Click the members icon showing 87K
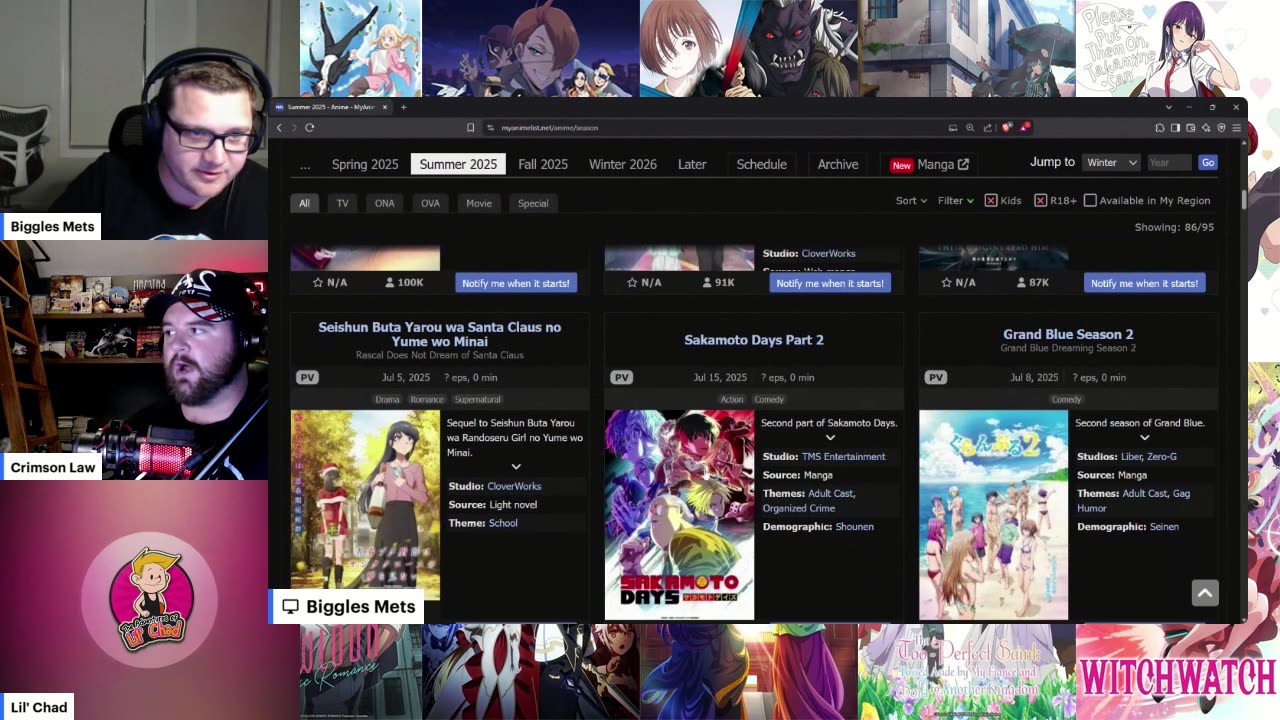Image resolution: width=1280 pixels, height=720 pixels. click(1021, 282)
